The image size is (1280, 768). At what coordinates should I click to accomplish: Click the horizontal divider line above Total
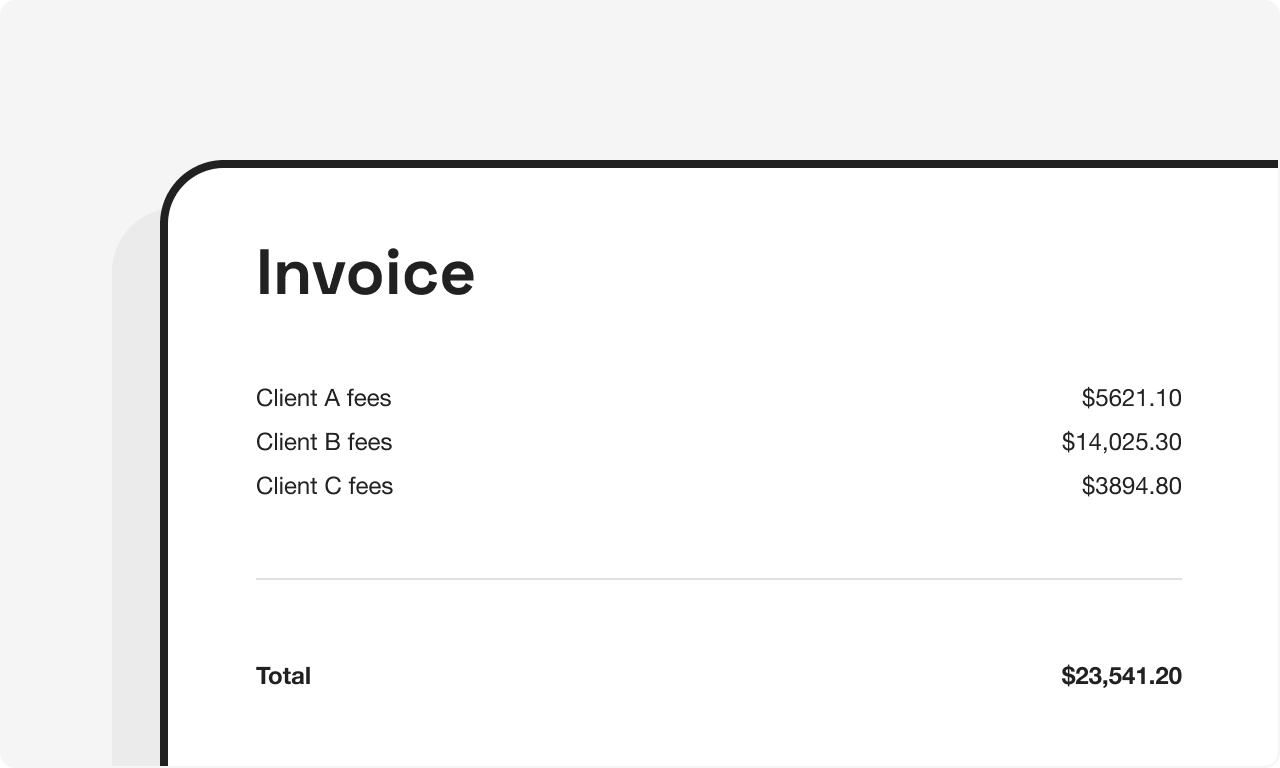[718, 579]
